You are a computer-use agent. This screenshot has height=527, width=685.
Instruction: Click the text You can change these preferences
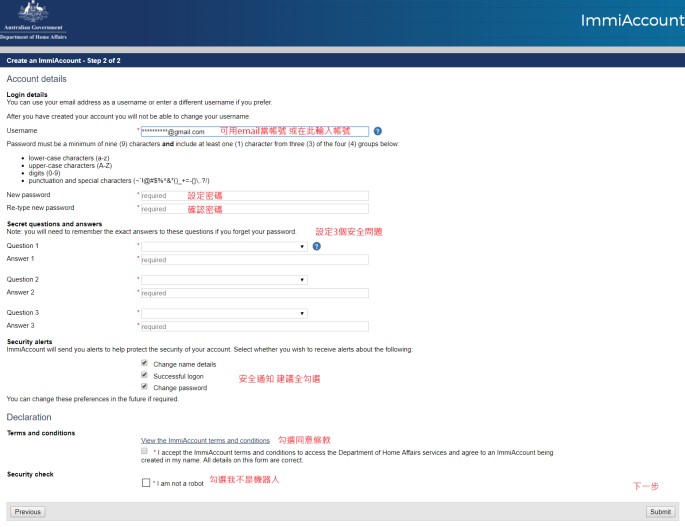(93, 399)
